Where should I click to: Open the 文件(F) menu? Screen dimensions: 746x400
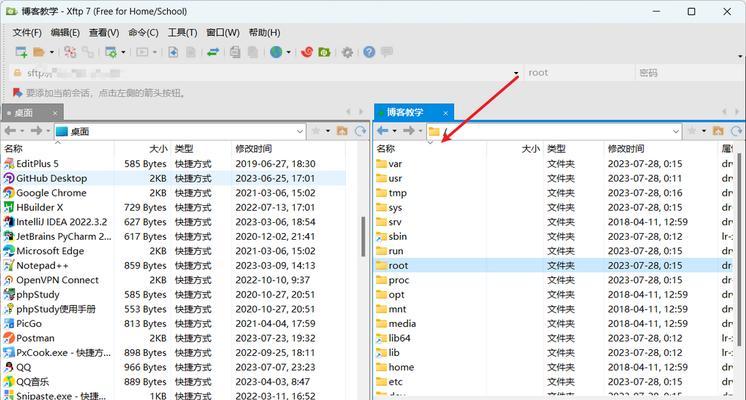tap(27, 32)
